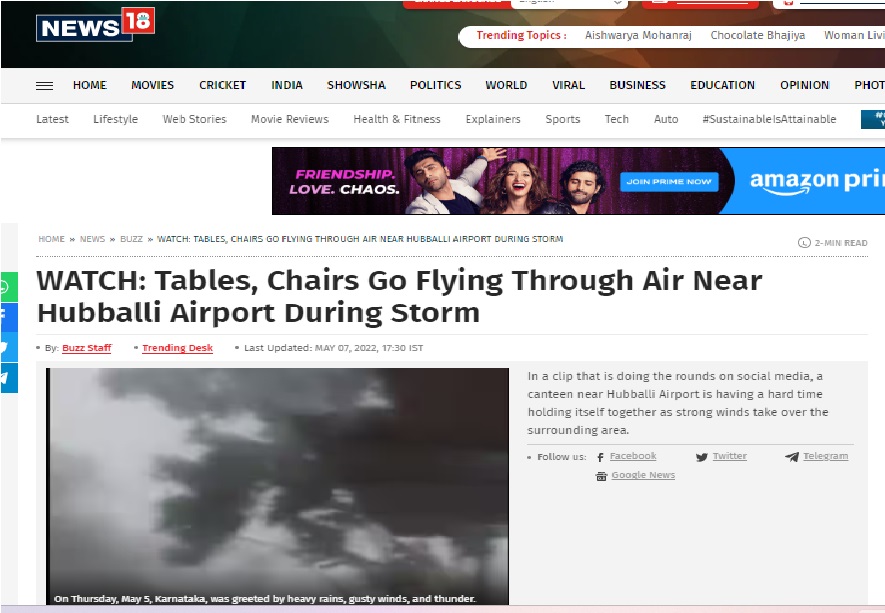The height and width of the screenshot is (613, 885).
Task: Select the Web Stories sub-navigation tab
Action: 195,119
